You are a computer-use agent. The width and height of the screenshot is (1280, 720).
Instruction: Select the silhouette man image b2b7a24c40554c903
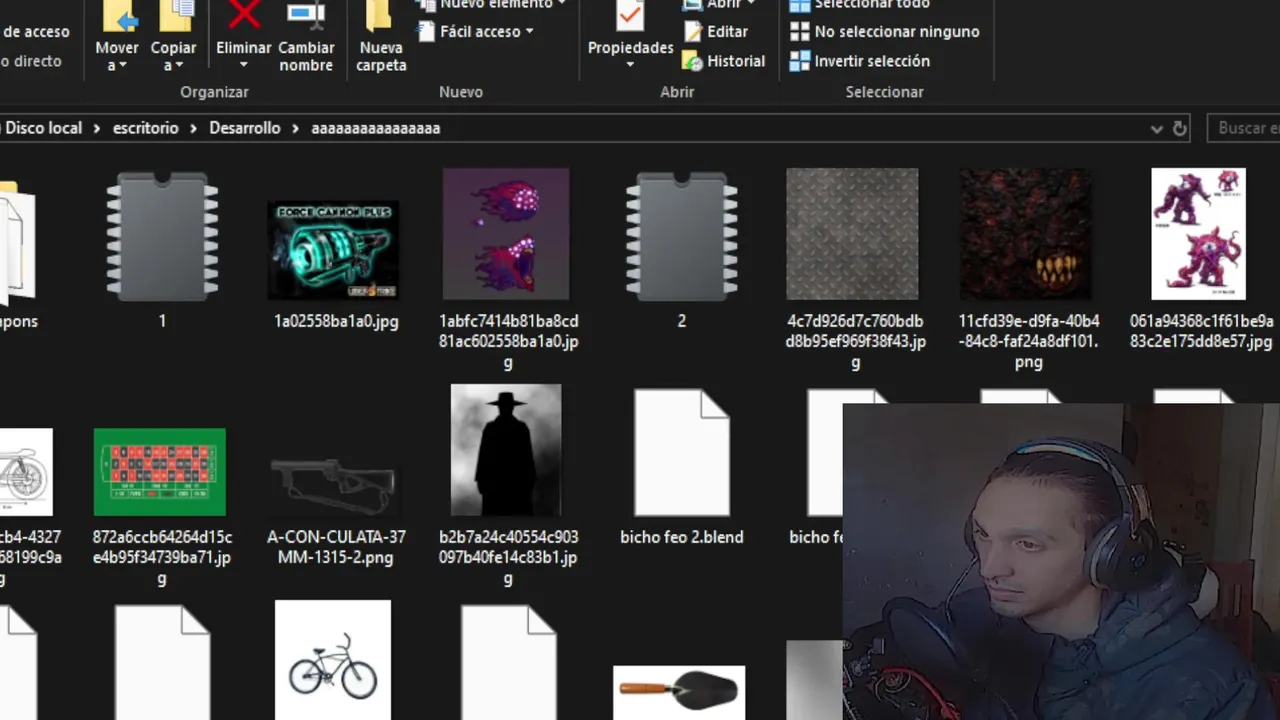click(x=506, y=450)
